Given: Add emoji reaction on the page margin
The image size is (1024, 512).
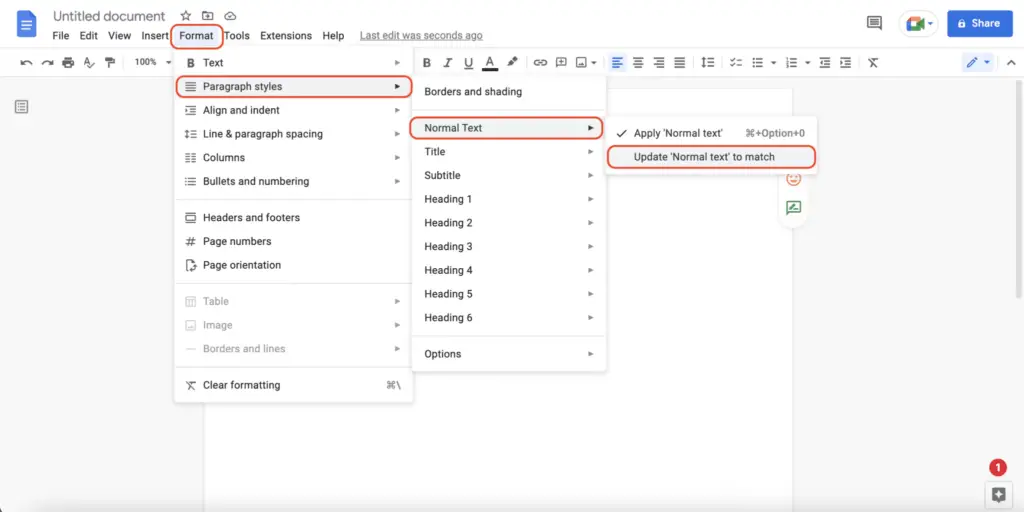Looking at the screenshot, I should coord(793,179).
